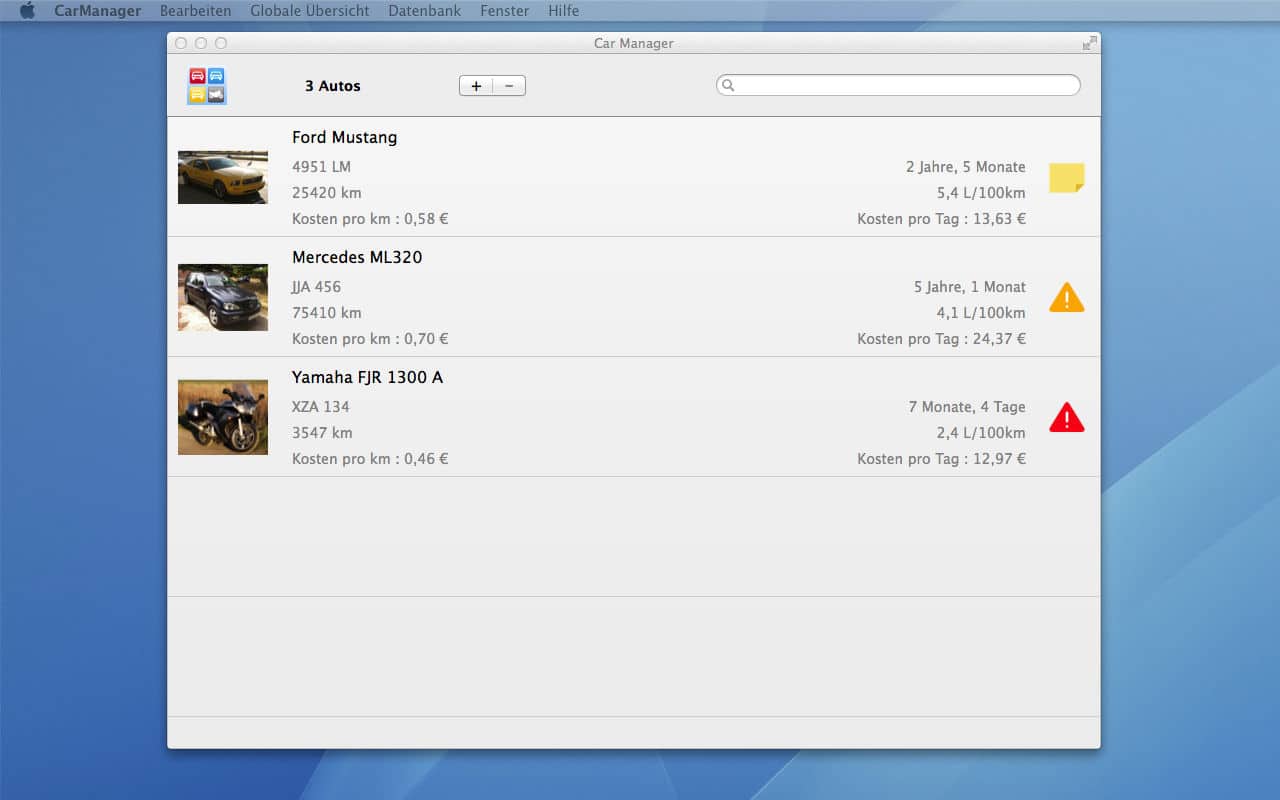Click the CarManager four-cars app icon
This screenshot has width=1280, height=800.
[207, 86]
